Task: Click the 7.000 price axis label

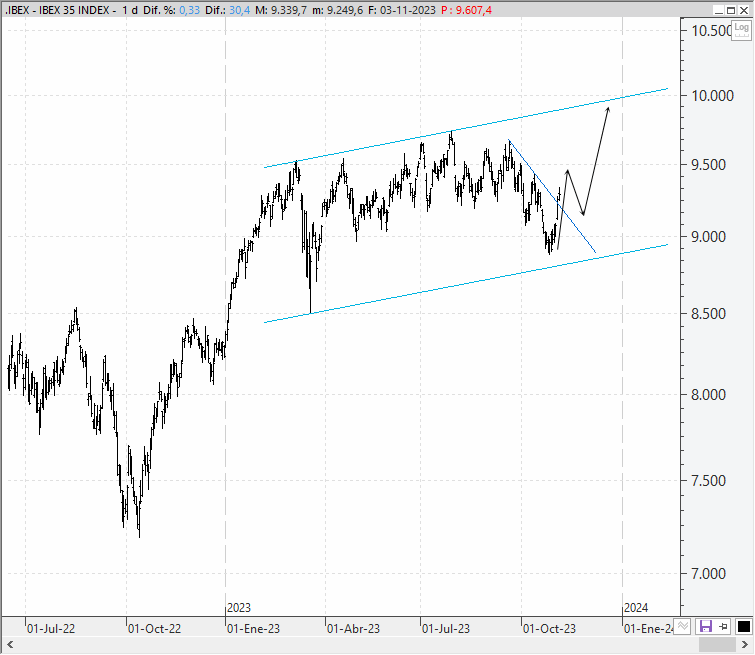Action: pyautogui.click(x=708, y=574)
